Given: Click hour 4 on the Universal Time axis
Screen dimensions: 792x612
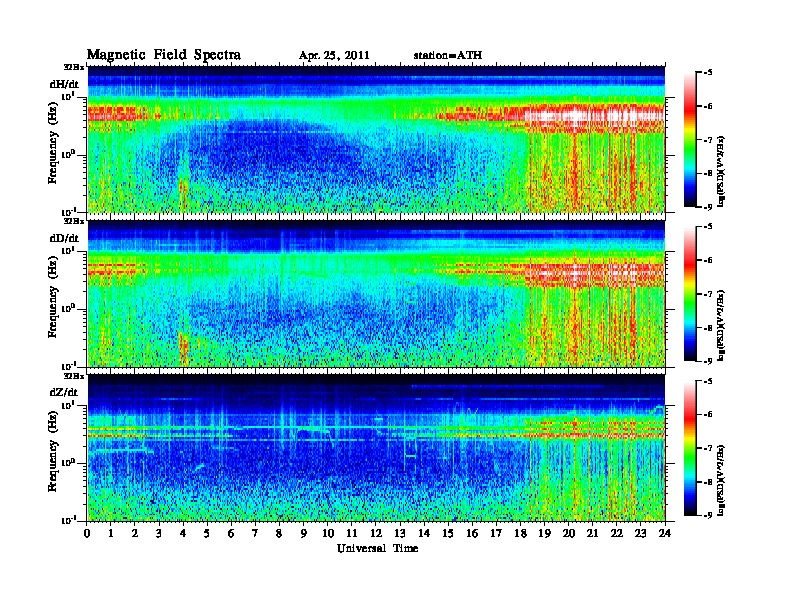Looking at the screenshot, I should click(x=183, y=533).
